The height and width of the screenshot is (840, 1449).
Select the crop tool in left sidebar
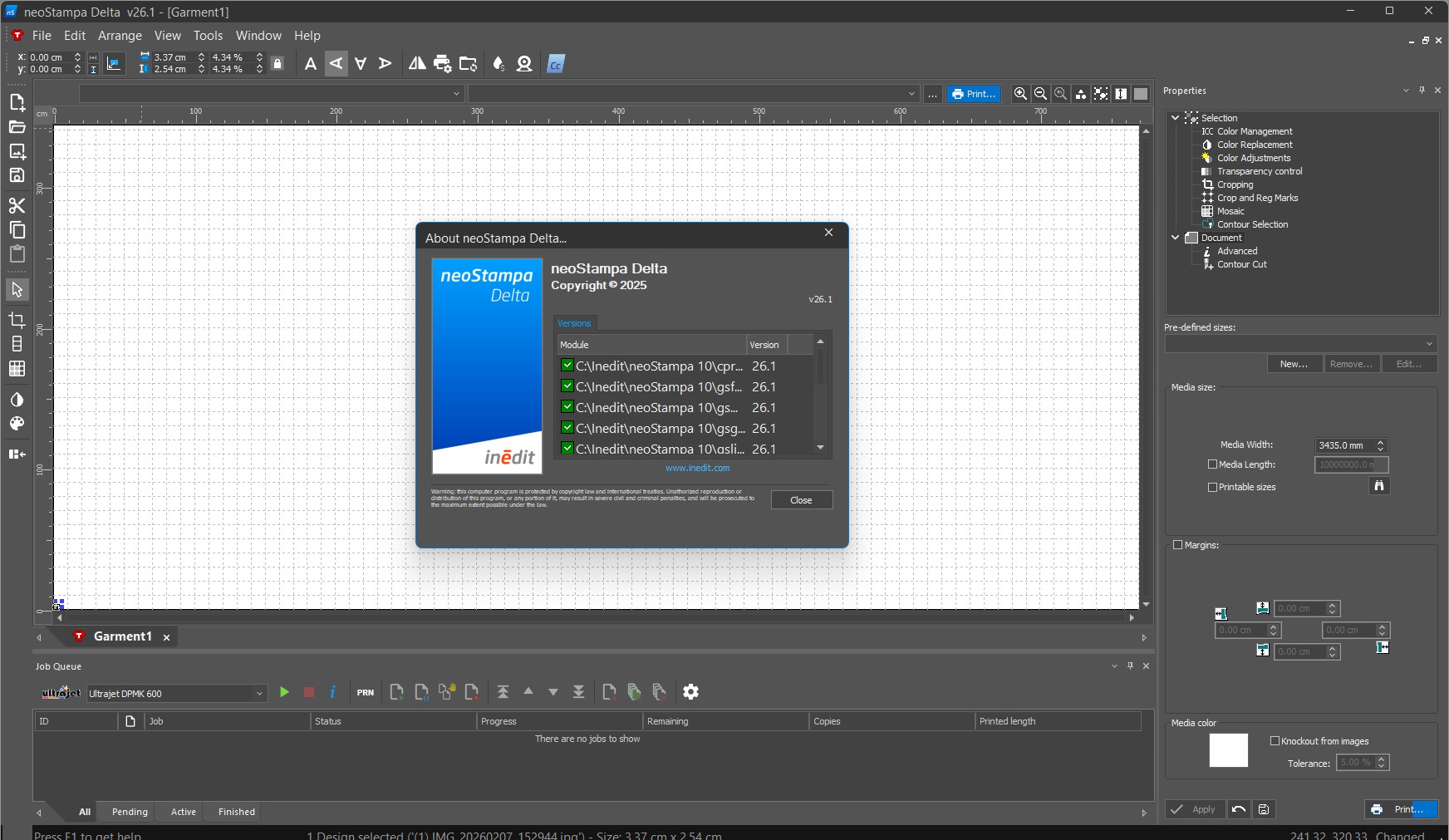pos(17,320)
